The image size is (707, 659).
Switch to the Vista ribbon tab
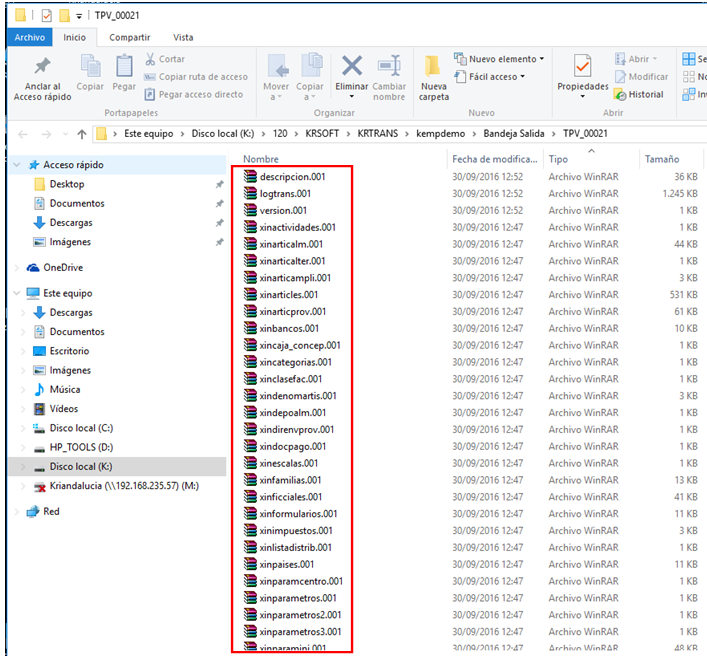point(183,37)
